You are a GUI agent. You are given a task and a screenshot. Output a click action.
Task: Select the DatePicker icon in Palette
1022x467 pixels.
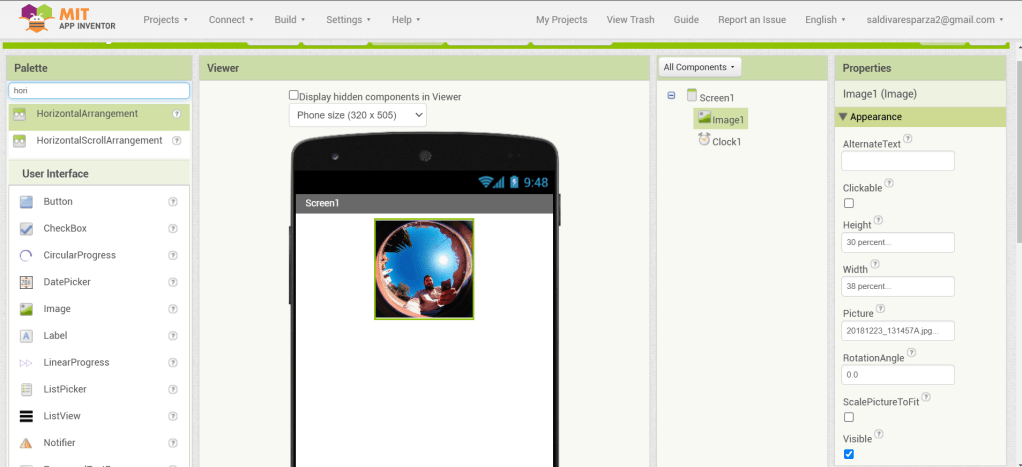[x=26, y=282]
